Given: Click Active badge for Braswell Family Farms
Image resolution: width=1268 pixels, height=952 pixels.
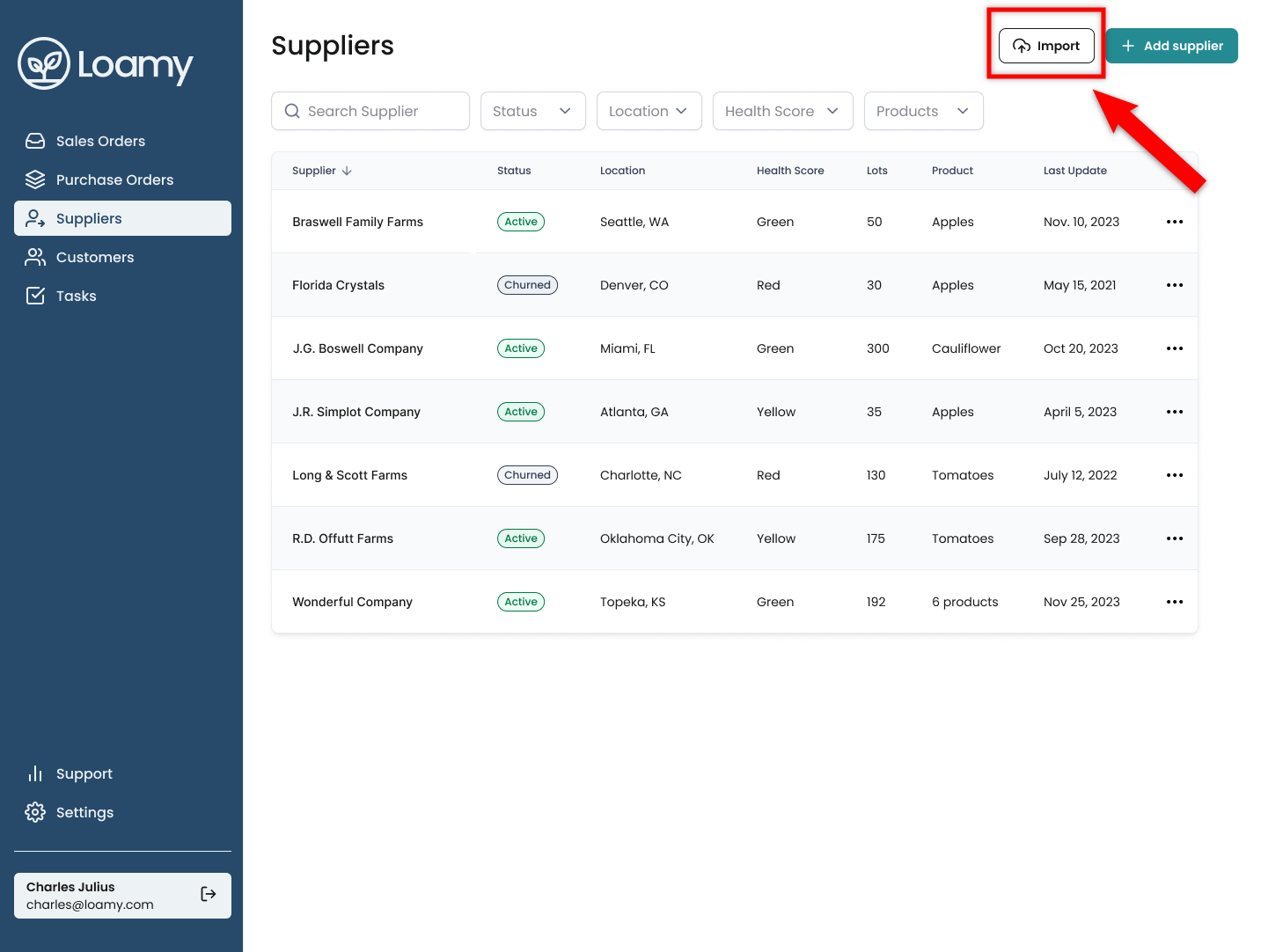Looking at the screenshot, I should [x=521, y=222].
